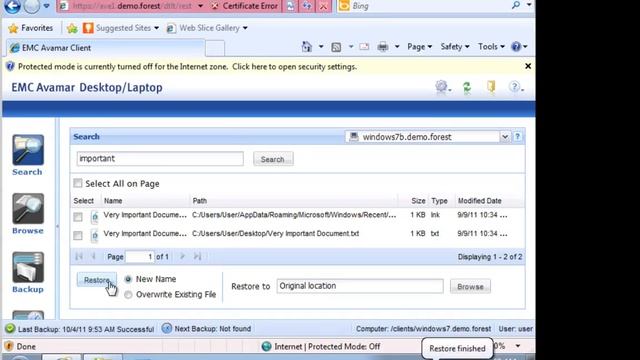Open the blue Help question mark menu
Screen dimensions: 640x360
tap(519, 47)
